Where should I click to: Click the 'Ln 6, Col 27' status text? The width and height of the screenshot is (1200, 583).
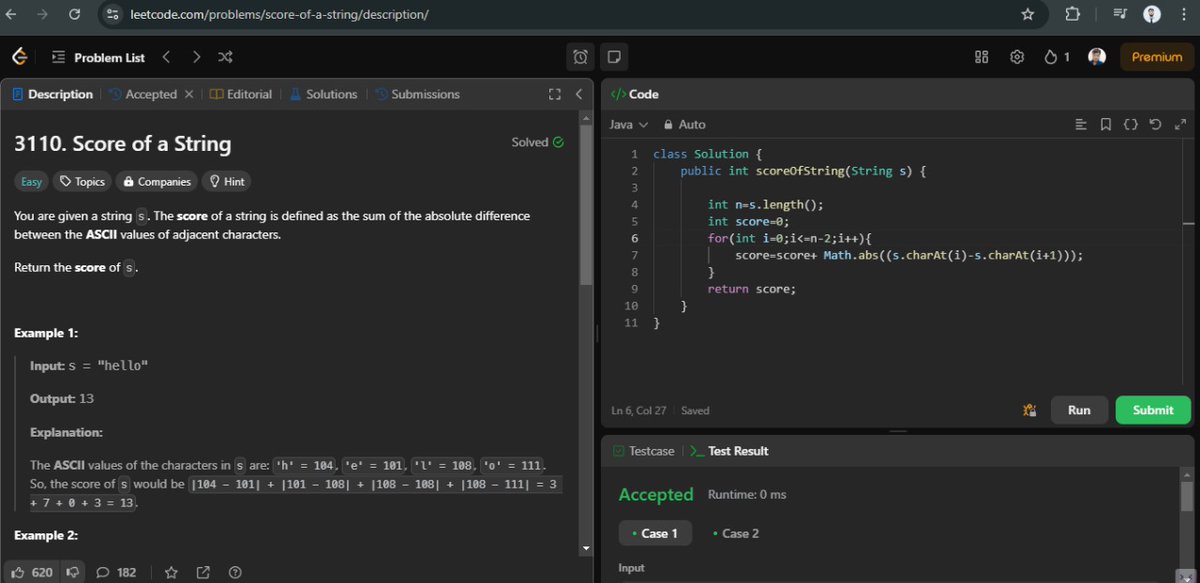[x=640, y=410]
